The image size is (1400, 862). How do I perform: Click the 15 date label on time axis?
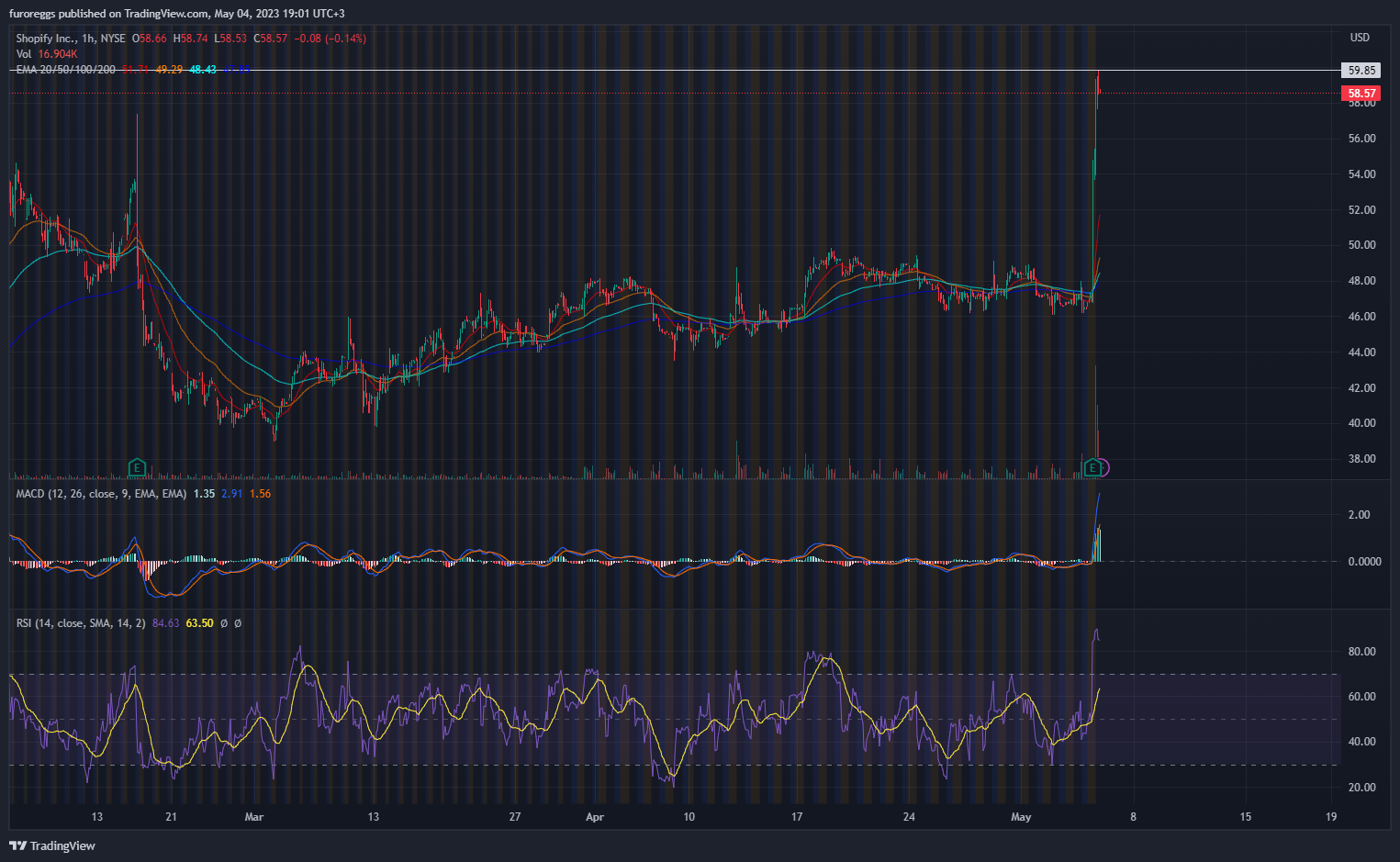[x=1246, y=817]
